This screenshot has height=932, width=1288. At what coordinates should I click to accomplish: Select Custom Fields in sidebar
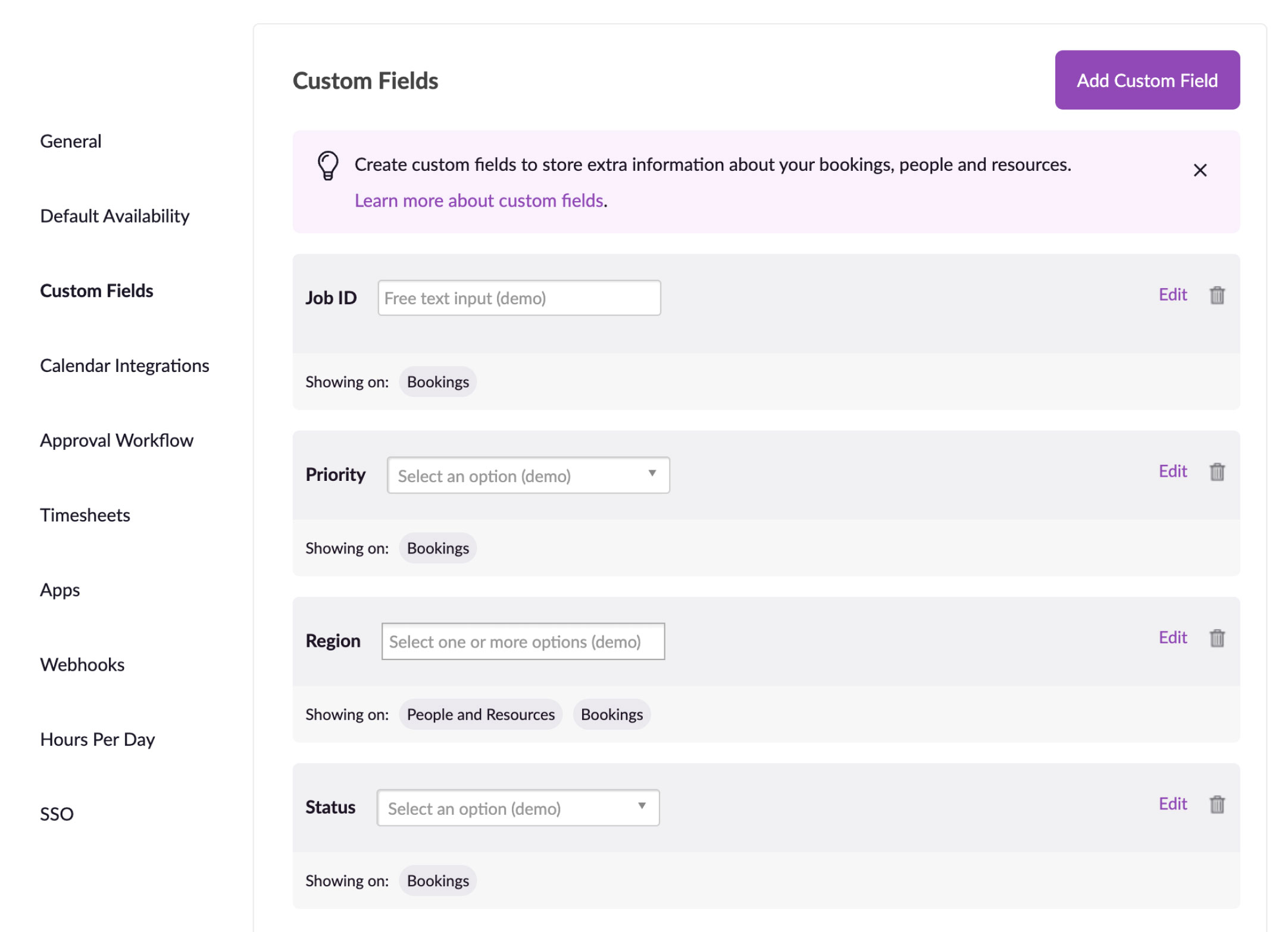(x=96, y=291)
